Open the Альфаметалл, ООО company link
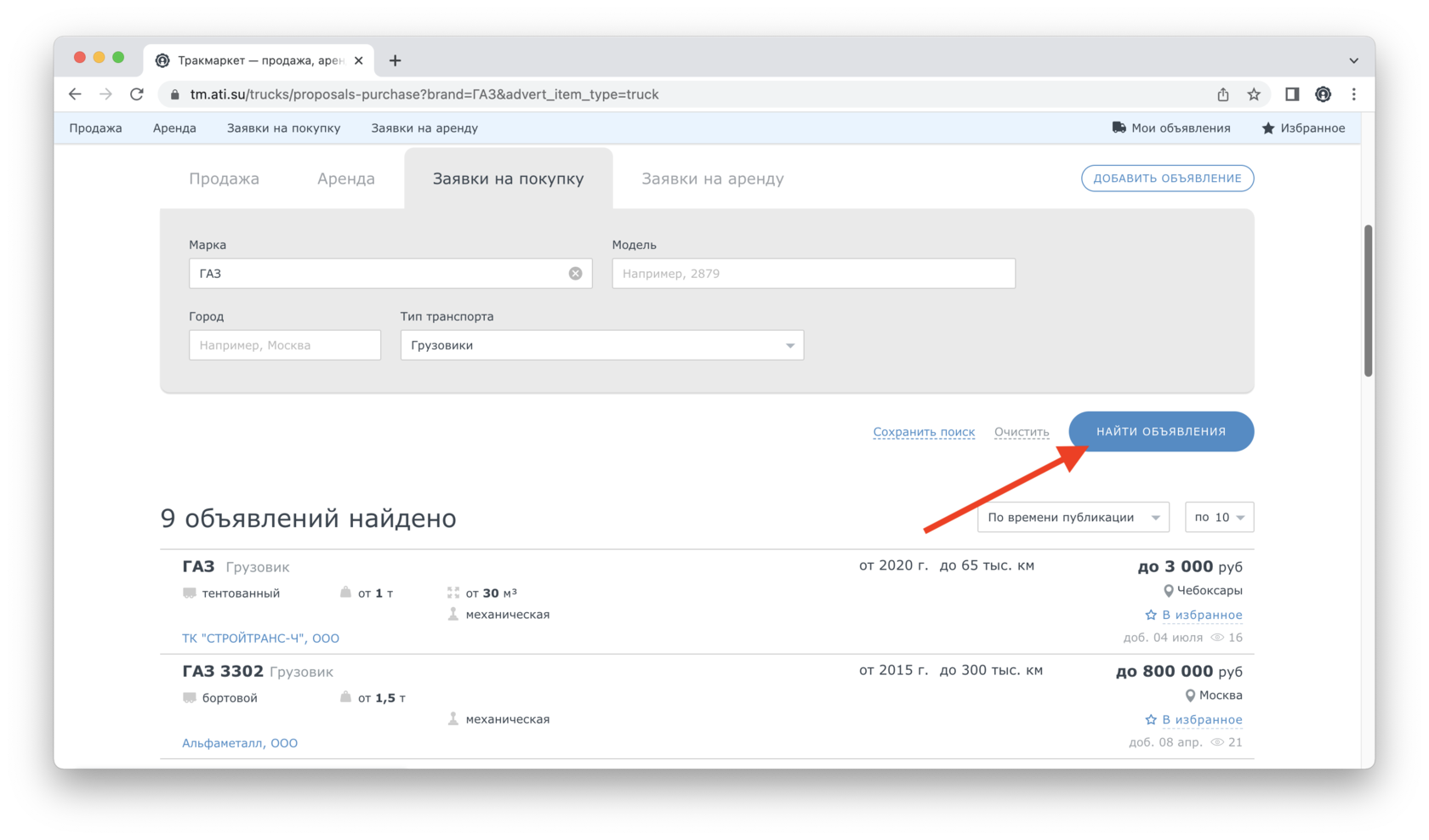The height and width of the screenshot is (840, 1429). 240,742
